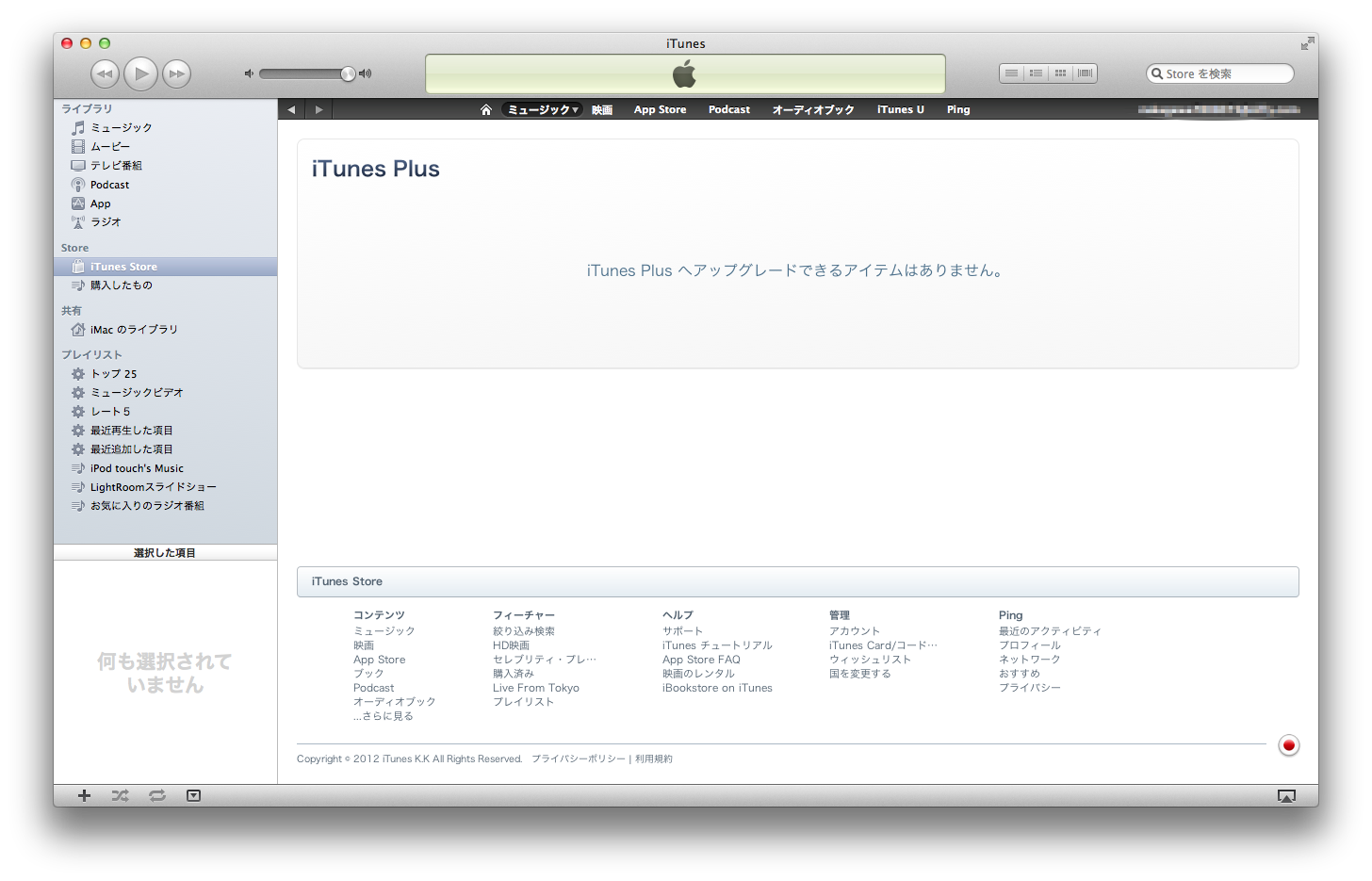The image size is (1372, 881).
Task: Open the オーディオブック store tab
Action: (813, 109)
